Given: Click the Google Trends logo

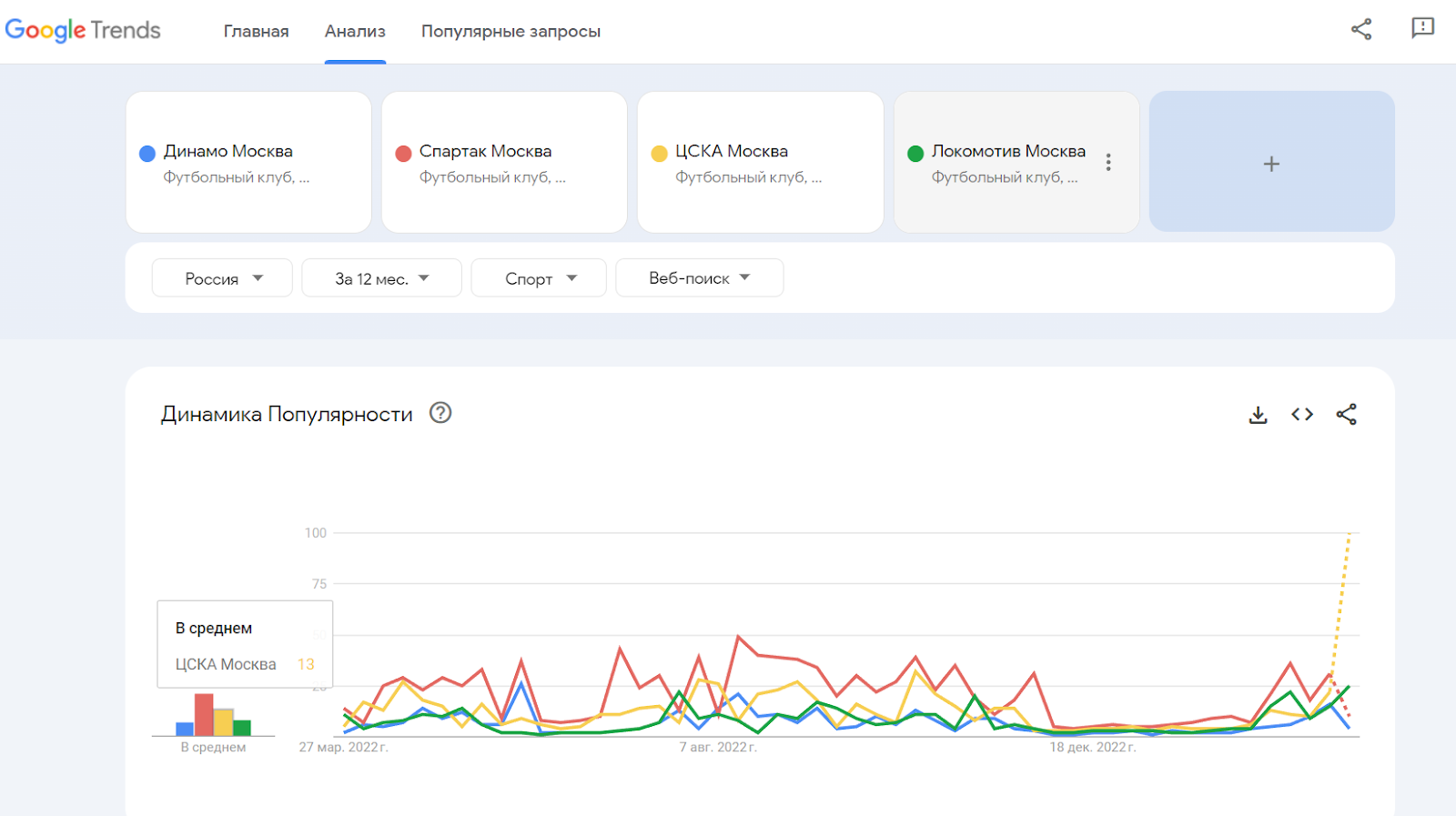Looking at the screenshot, I should 83,30.
